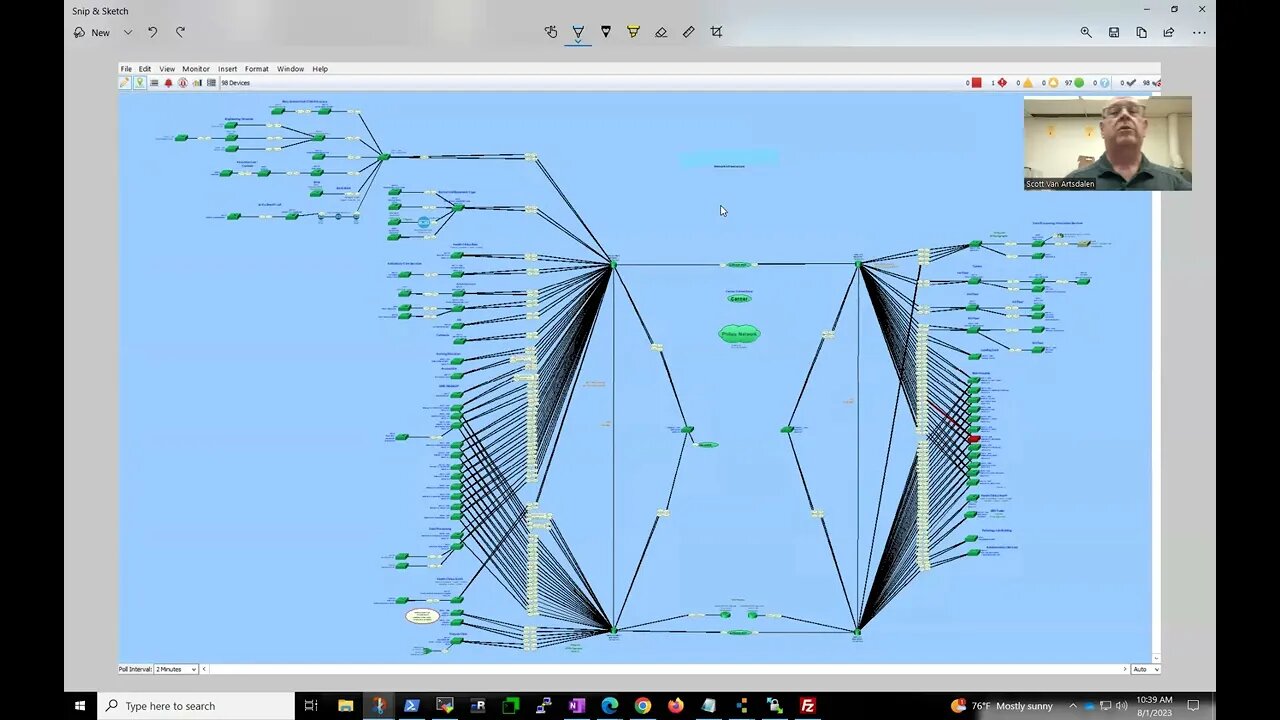1280x720 pixels.
Task: Select the pencil tool
Action: [x=606, y=32]
